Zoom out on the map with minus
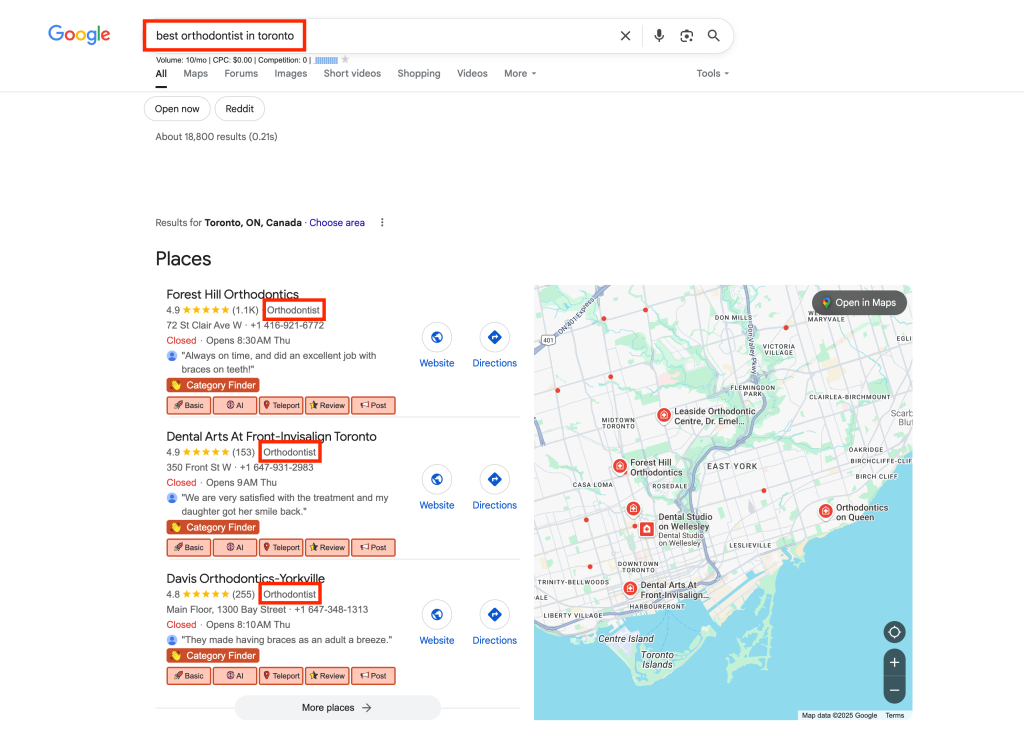 [895, 690]
